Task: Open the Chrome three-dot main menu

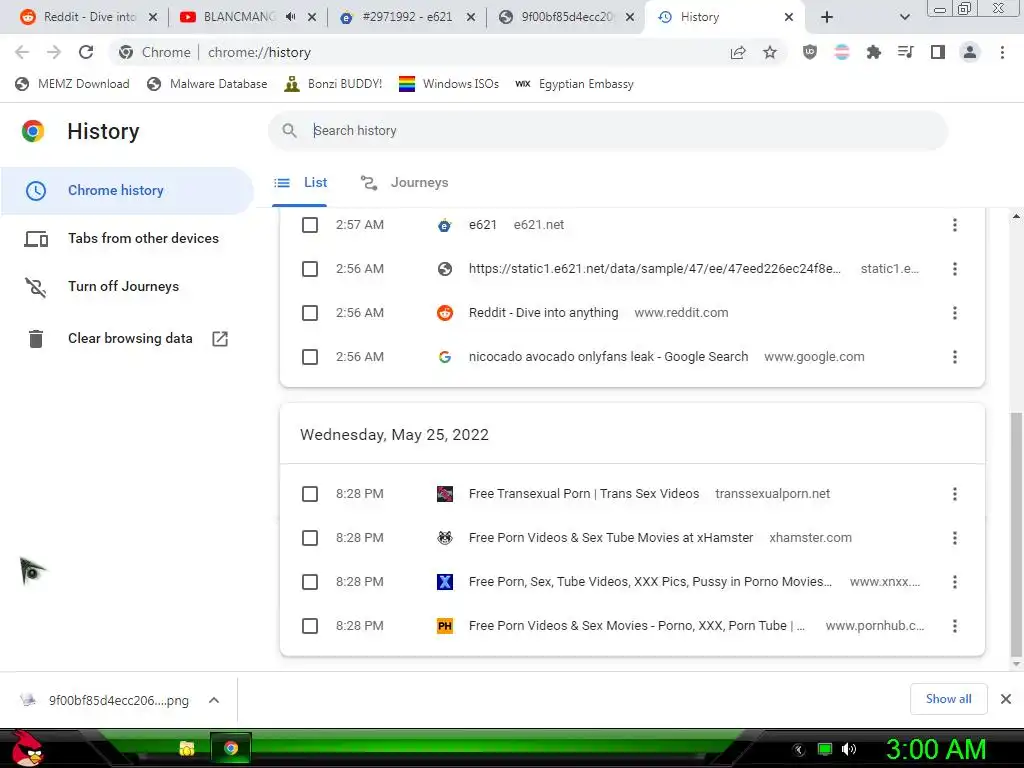Action: (x=1002, y=52)
